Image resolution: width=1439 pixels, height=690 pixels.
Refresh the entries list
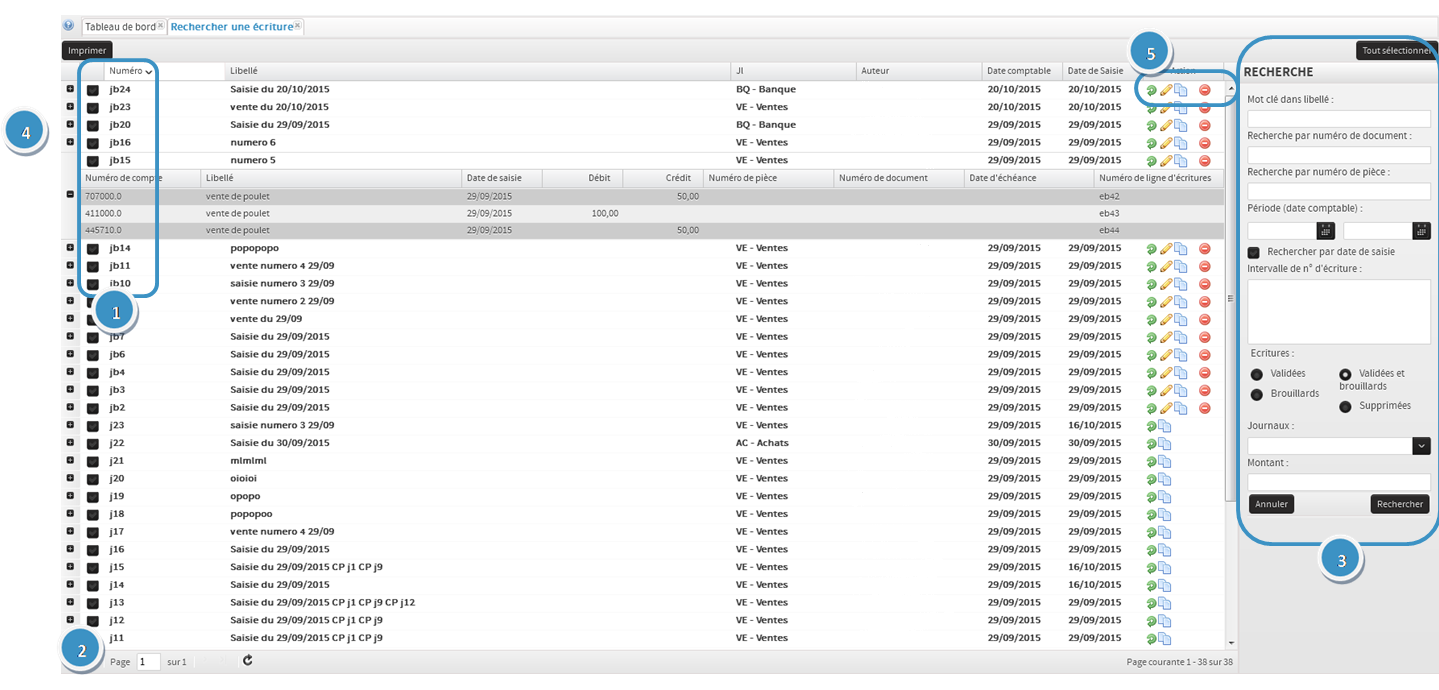tap(246, 661)
